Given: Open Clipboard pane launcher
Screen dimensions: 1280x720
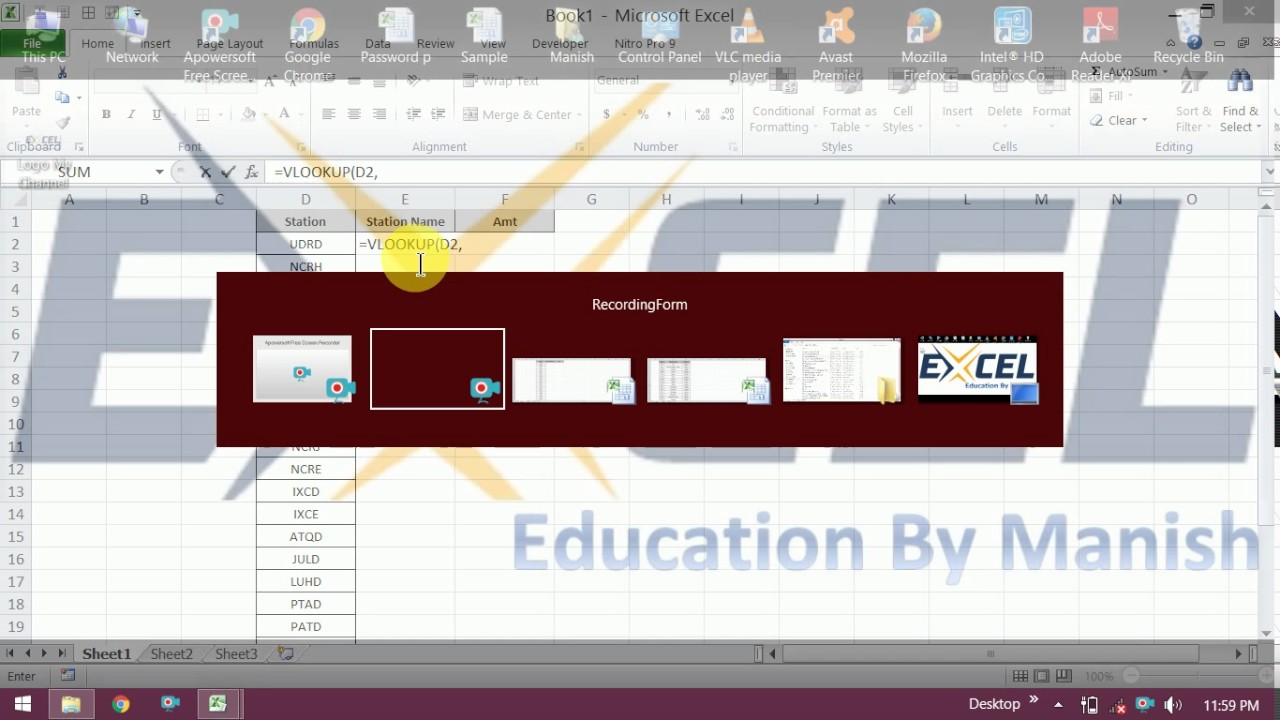Looking at the screenshot, I should tap(77, 147).
